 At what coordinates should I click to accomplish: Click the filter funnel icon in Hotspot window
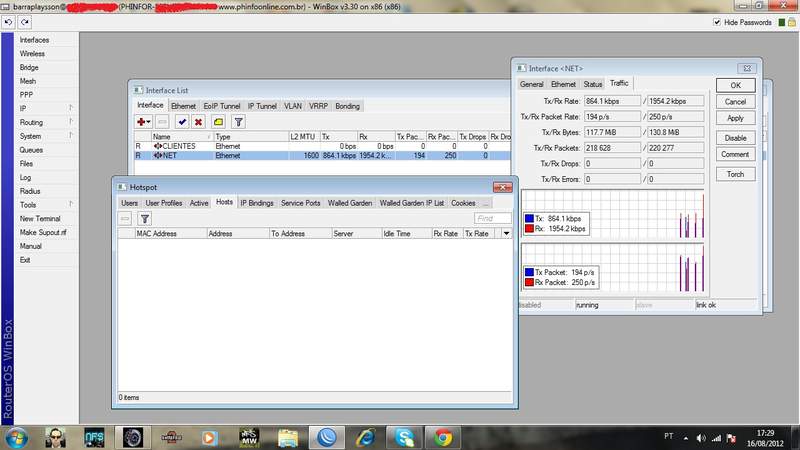(145, 219)
